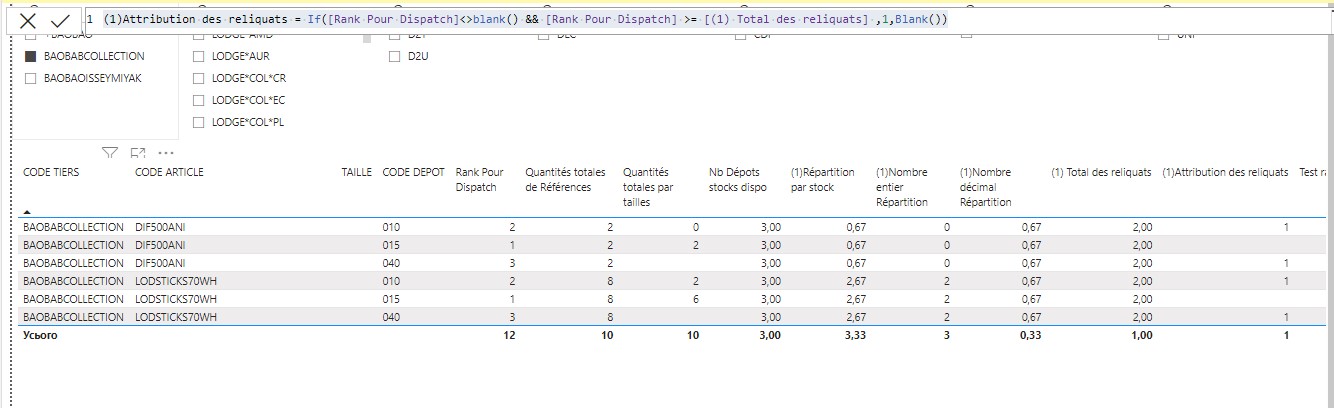Screen dimensions: 1334x408
Task: Click total Nombre décimal value 0,33
Action: click(x=1028, y=335)
